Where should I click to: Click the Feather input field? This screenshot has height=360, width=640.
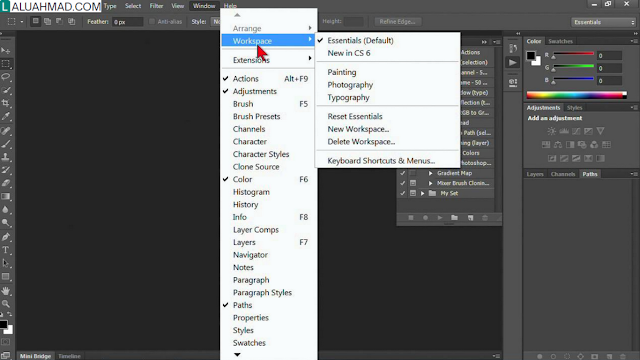(x=127, y=22)
